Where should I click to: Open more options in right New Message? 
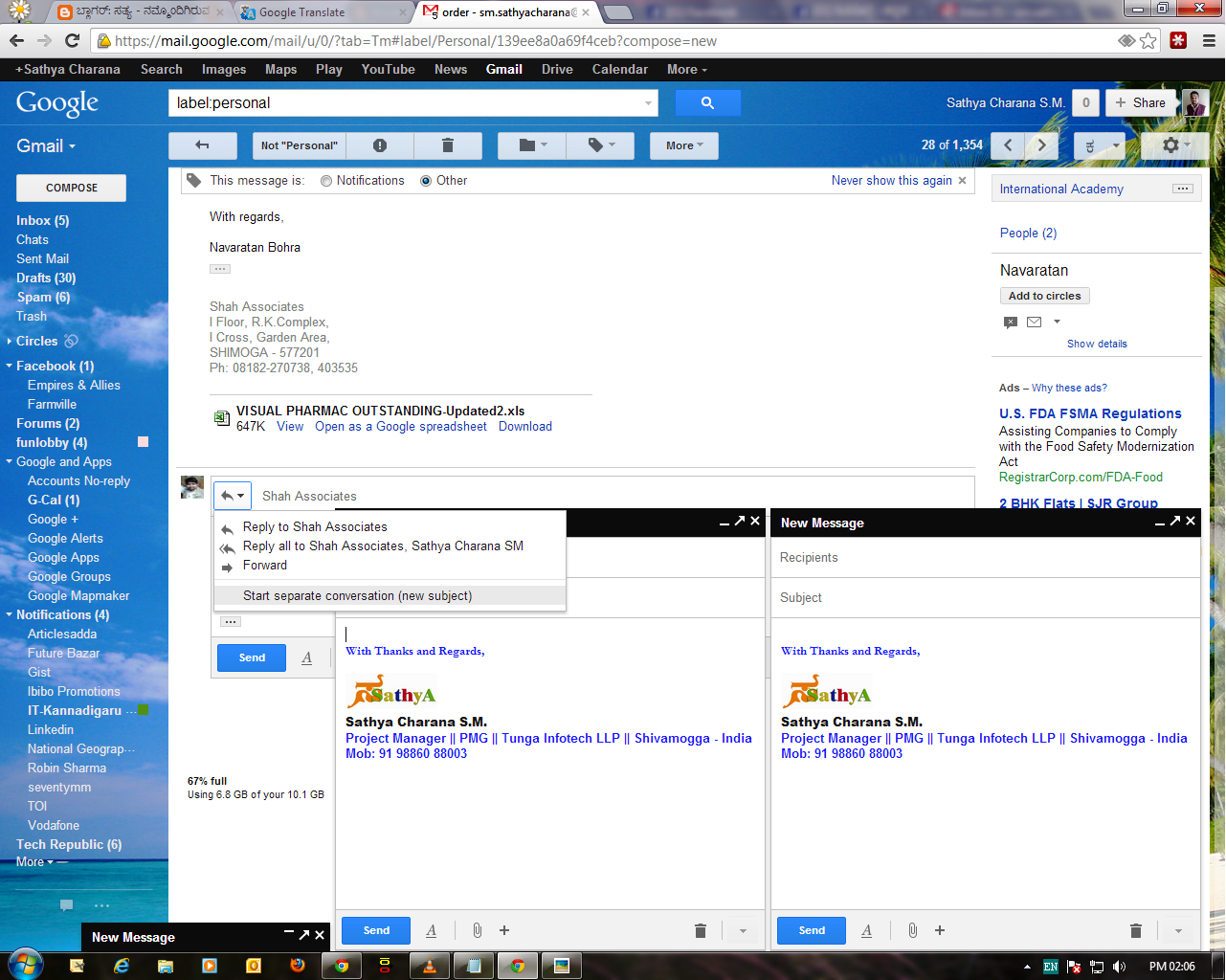[1178, 930]
